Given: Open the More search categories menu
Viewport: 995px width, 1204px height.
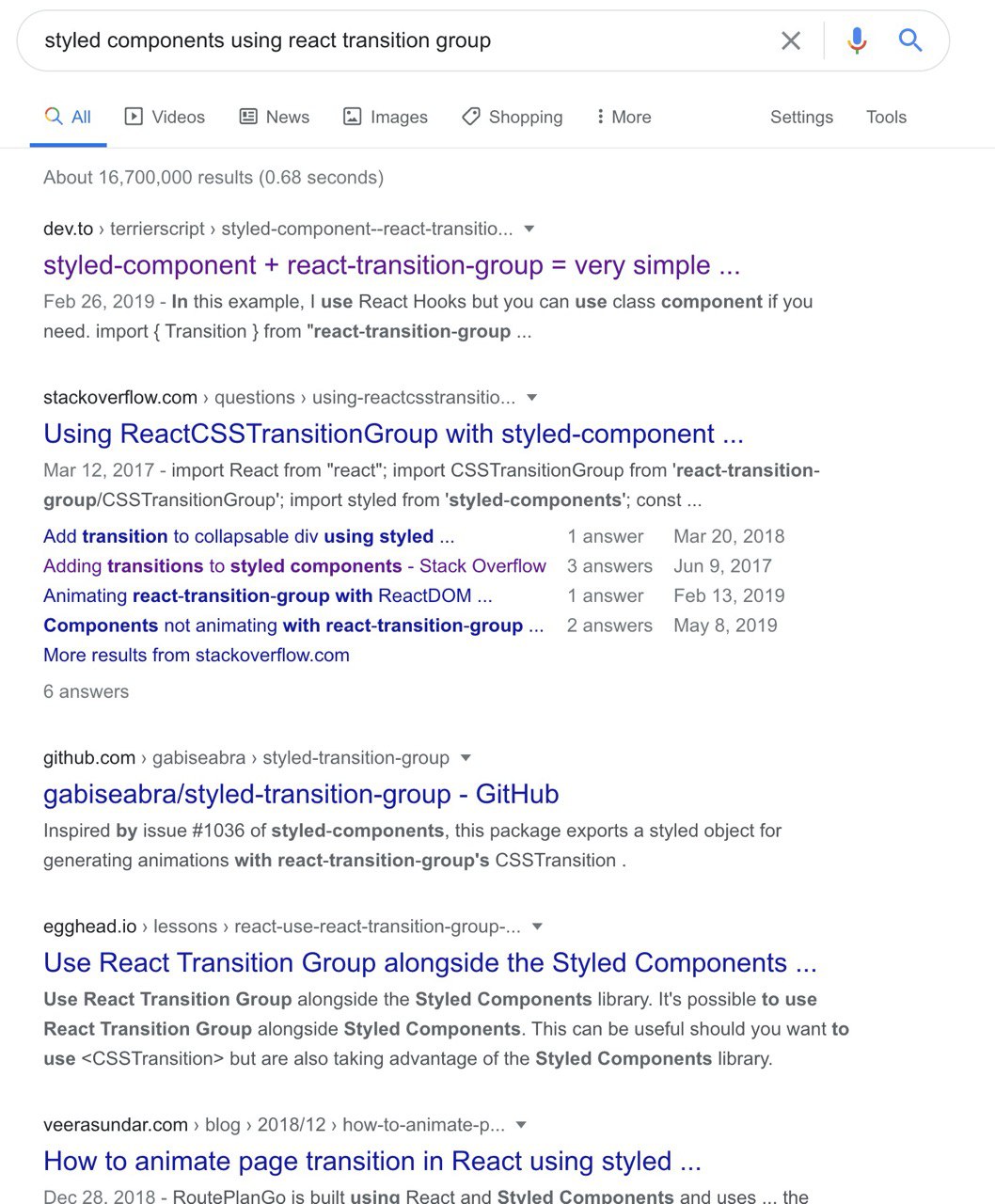Looking at the screenshot, I should (x=624, y=118).
